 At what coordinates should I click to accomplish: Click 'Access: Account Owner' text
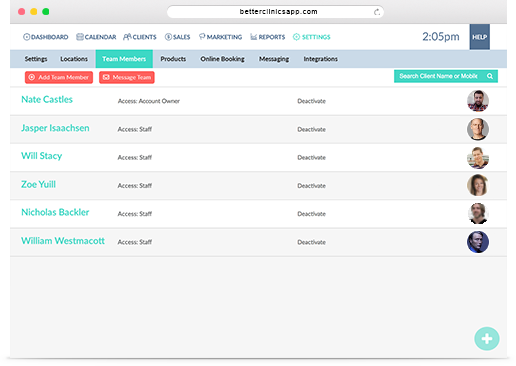pyautogui.click(x=149, y=101)
